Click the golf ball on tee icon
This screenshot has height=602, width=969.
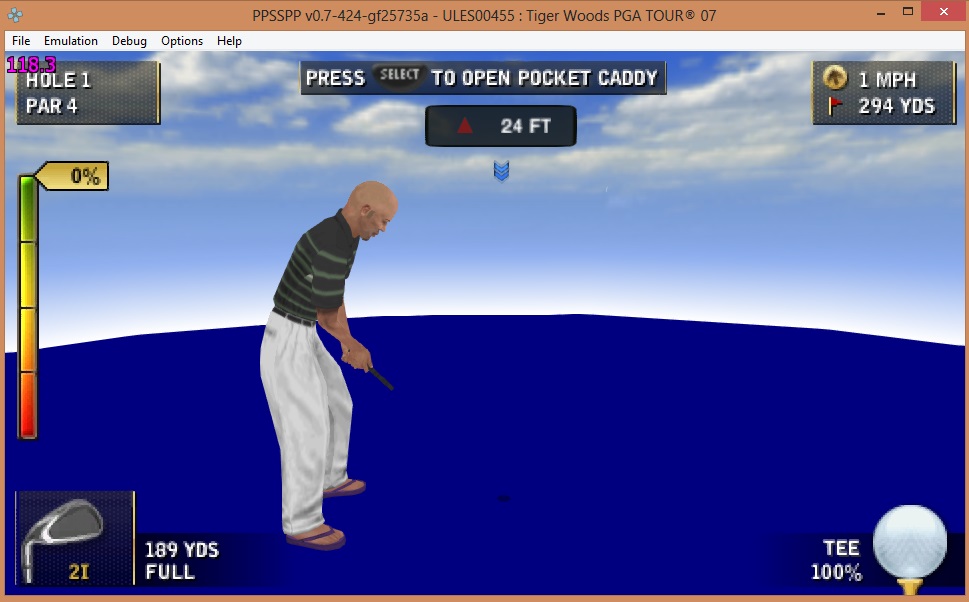pyautogui.click(x=909, y=549)
